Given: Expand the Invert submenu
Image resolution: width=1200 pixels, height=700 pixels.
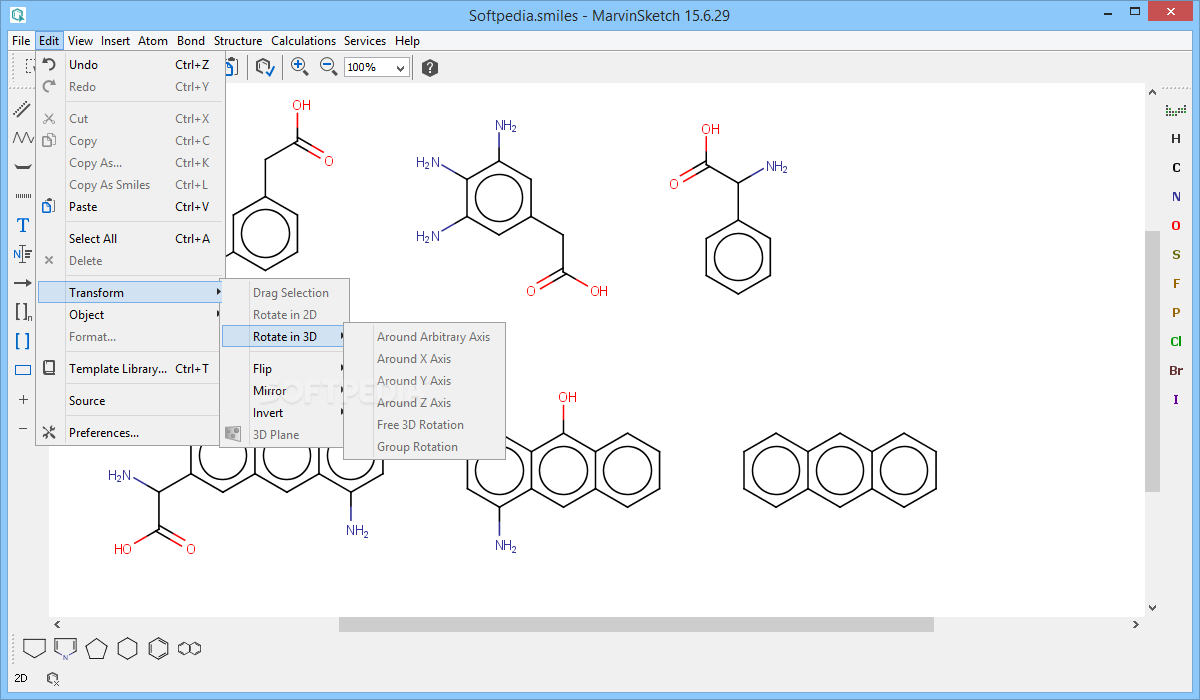Looking at the screenshot, I should click(x=284, y=413).
